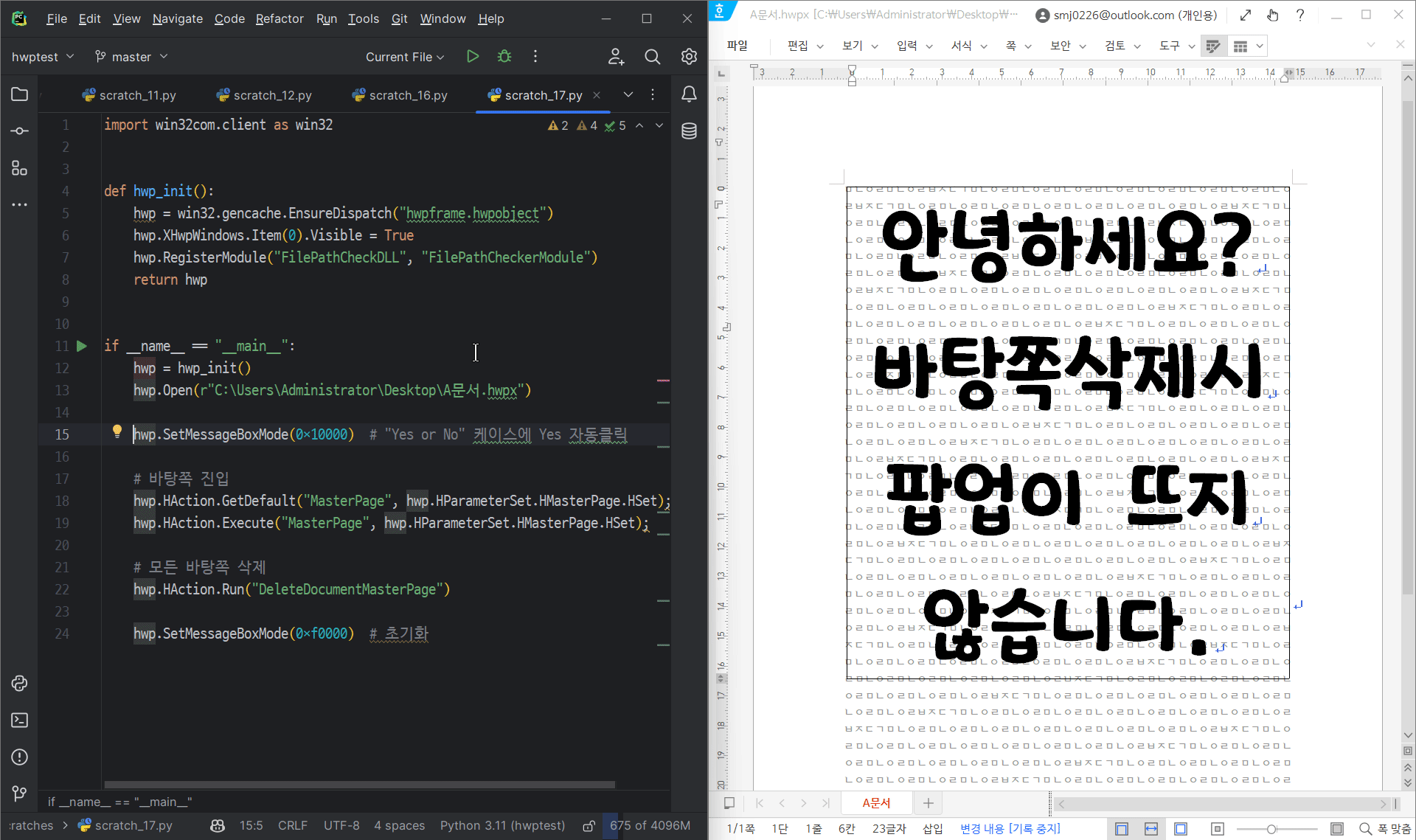This screenshot has width=1416, height=840.
Task: Run the current file with play button
Action: pos(473,57)
